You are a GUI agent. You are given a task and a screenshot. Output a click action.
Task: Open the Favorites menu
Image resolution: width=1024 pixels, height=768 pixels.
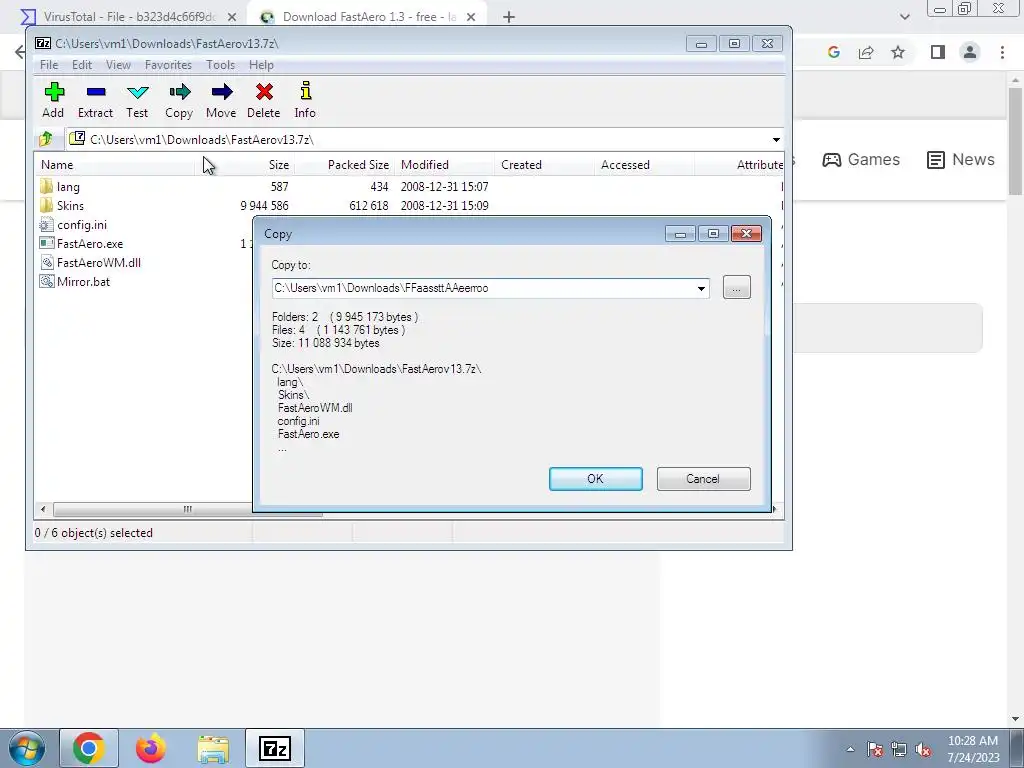[x=168, y=65]
